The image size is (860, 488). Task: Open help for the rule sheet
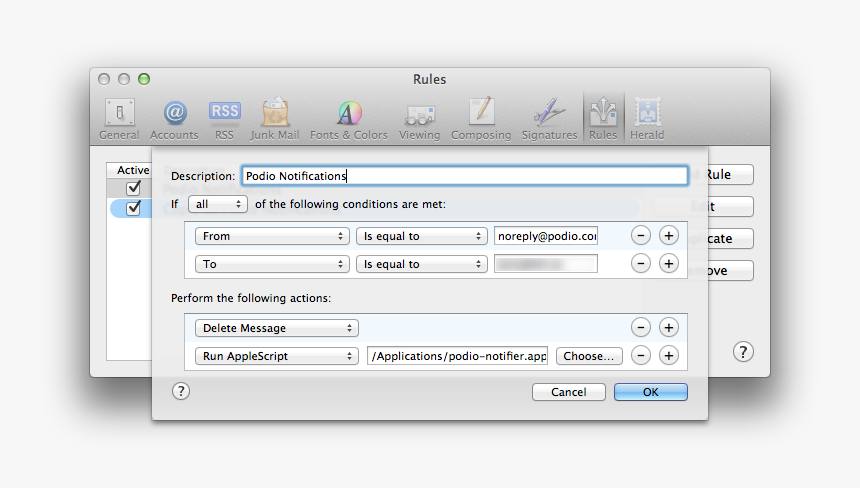point(181,391)
